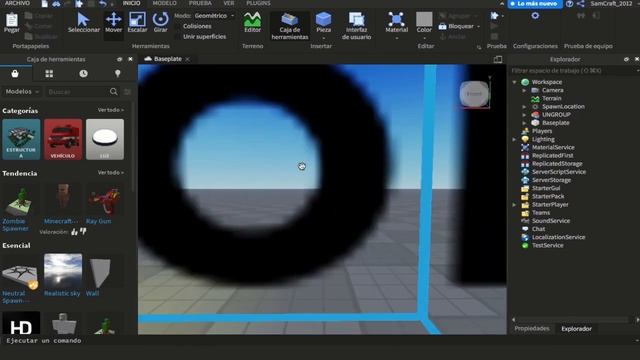Open the toolbox marketplace bag tab
The height and width of the screenshot is (360, 640).
coord(15,73)
